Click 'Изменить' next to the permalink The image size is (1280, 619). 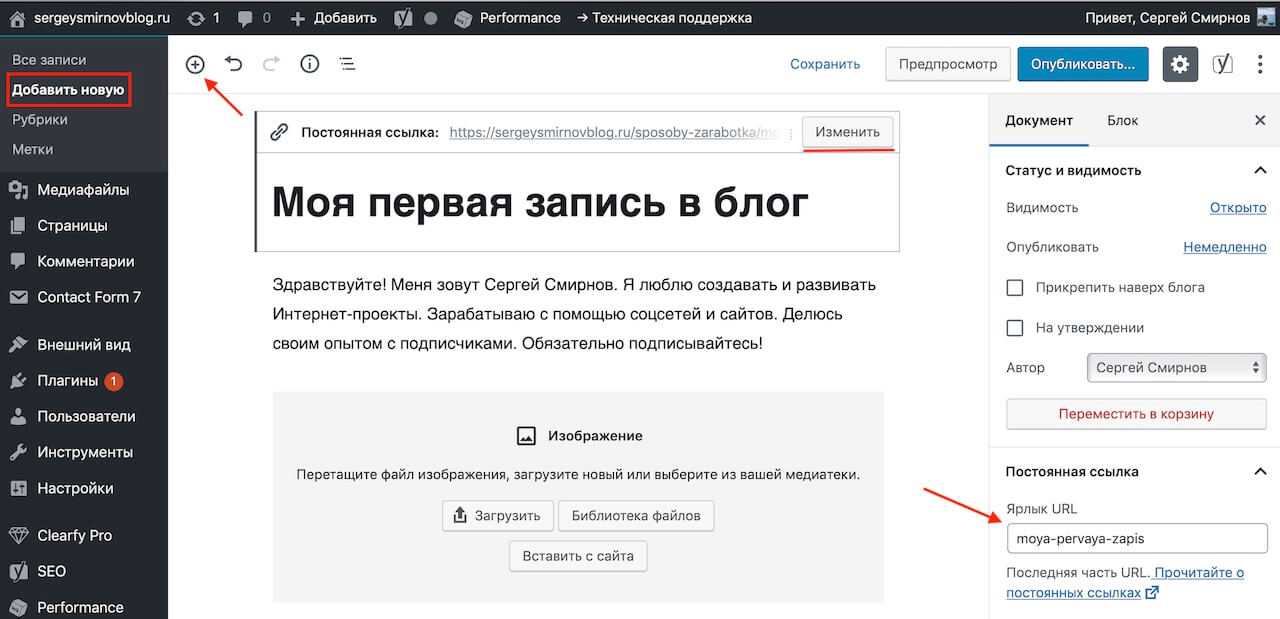click(x=847, y=132)
